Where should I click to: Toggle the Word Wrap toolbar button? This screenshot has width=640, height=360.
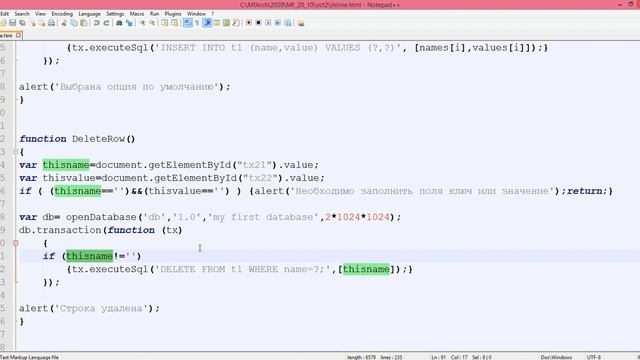[x=187, y=23]
